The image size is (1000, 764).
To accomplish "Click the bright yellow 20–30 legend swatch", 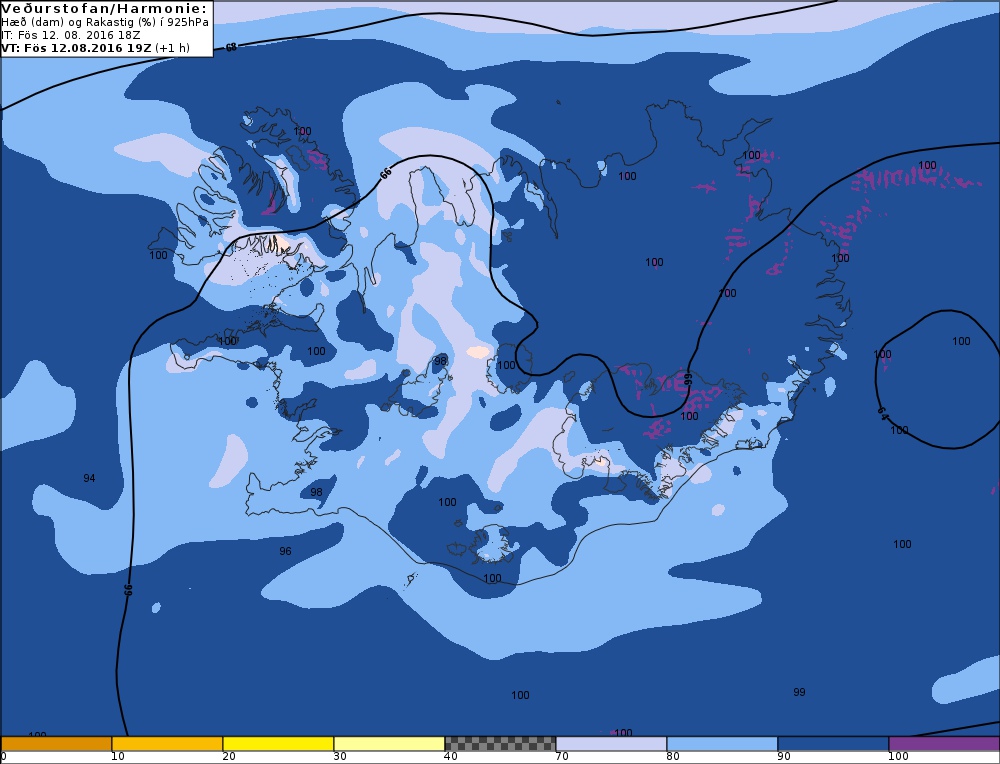I will coord(278,744).
